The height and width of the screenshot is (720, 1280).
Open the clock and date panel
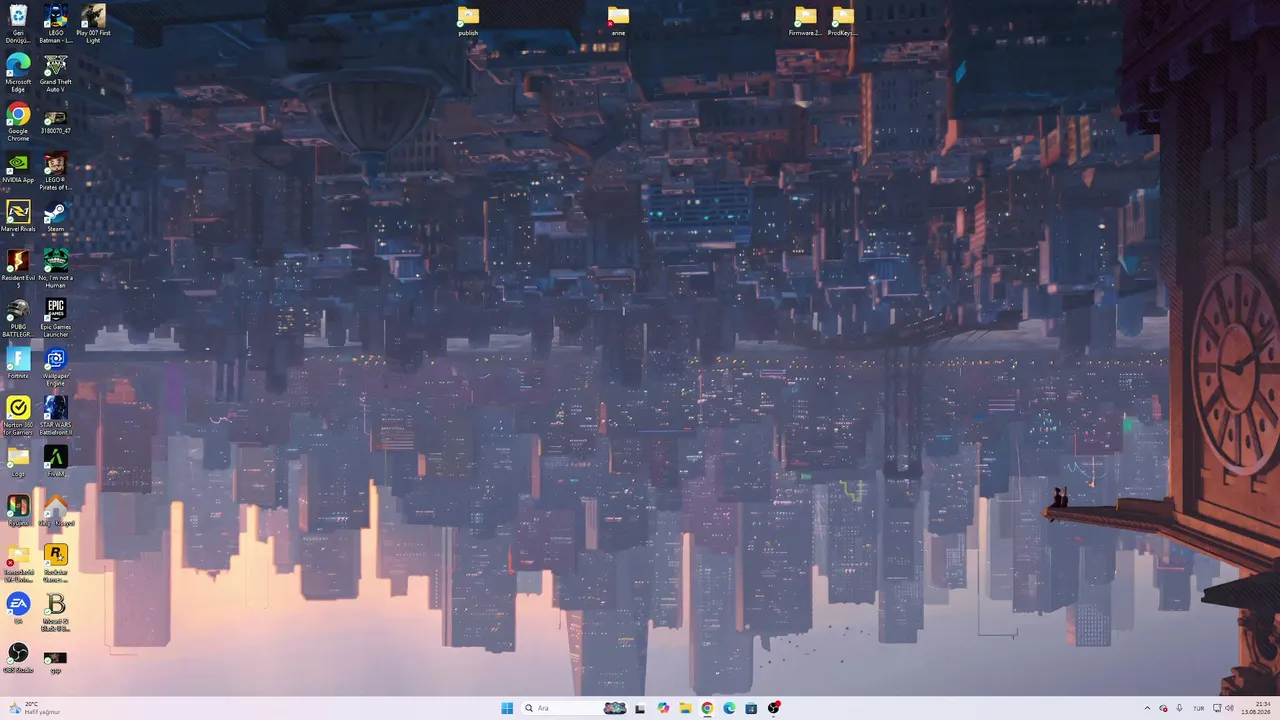(1256, 708)
